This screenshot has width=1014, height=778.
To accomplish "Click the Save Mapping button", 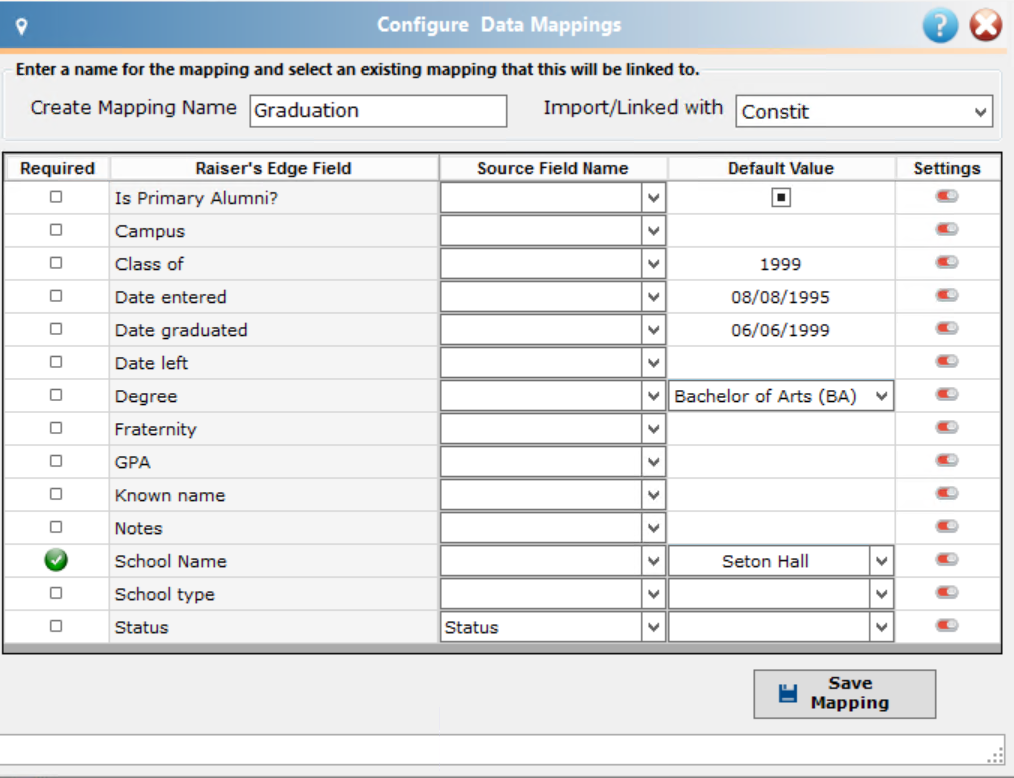I will 845,693.
